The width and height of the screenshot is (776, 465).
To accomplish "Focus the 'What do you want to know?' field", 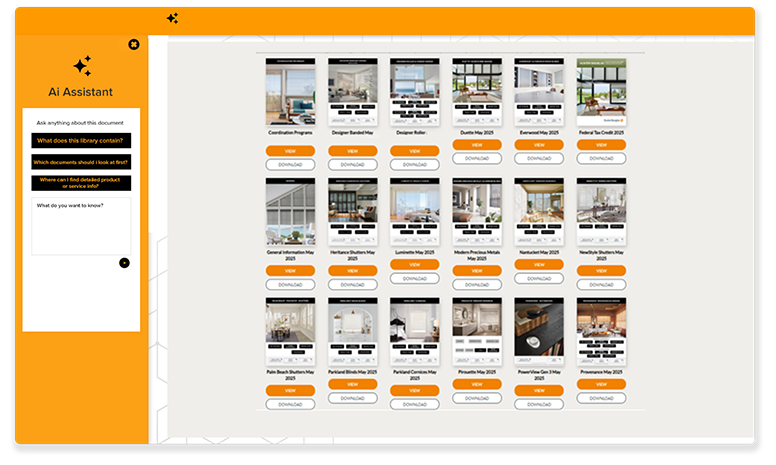I will [81, 226].
